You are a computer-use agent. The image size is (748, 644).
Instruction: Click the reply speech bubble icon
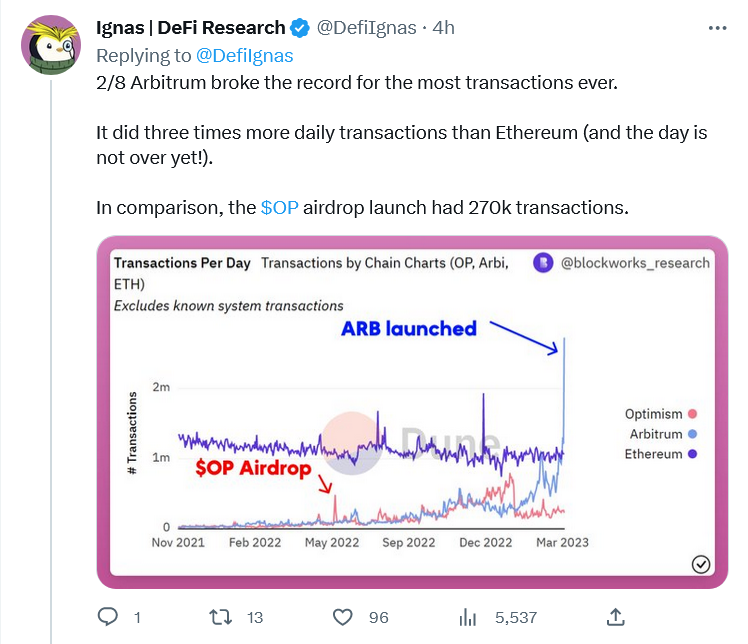107,617
